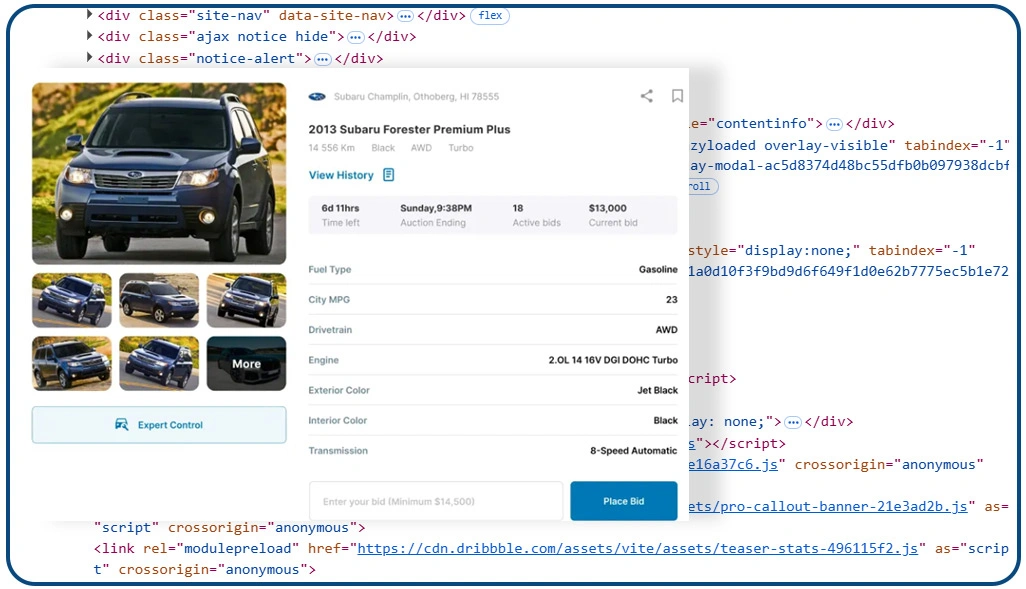Viewport: 1026px width, 589px height.
Task: Select the first thumbnail in the top row
Action: coord(72,300)
